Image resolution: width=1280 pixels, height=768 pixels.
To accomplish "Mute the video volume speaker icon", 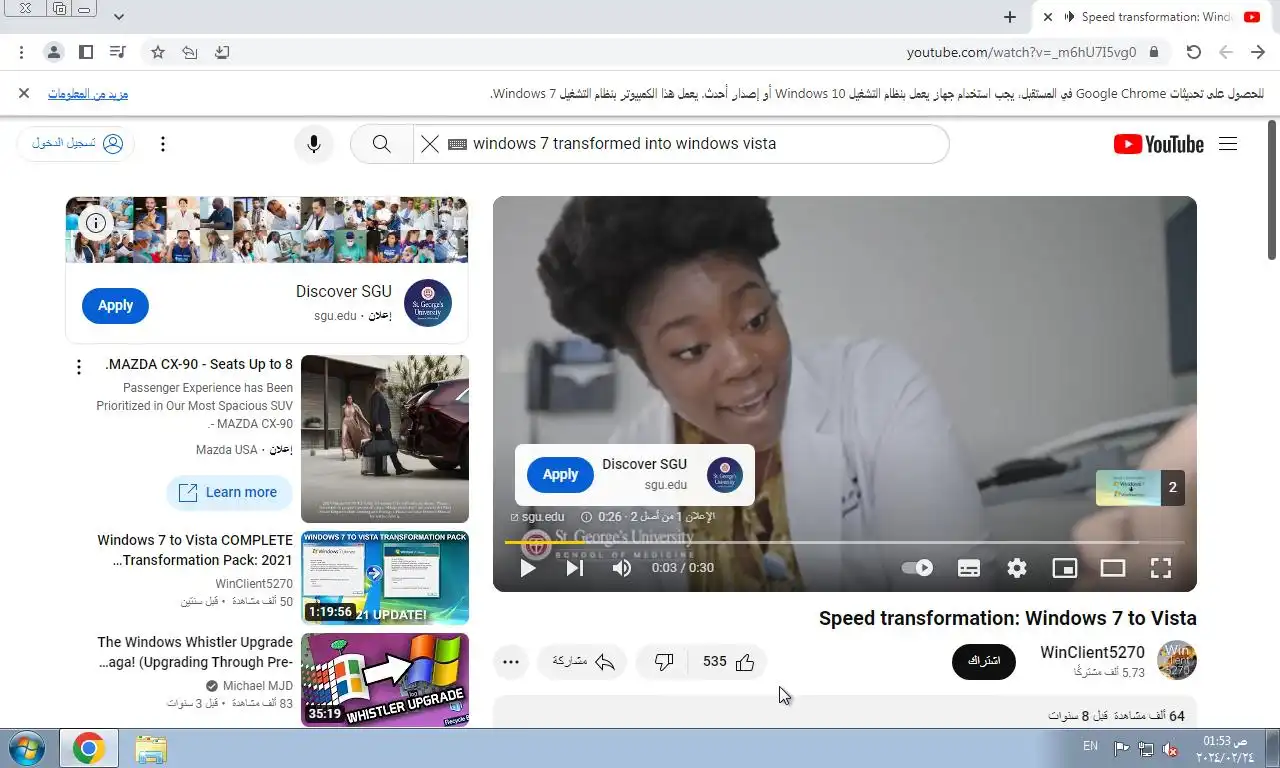I will [x=622, y=568].
